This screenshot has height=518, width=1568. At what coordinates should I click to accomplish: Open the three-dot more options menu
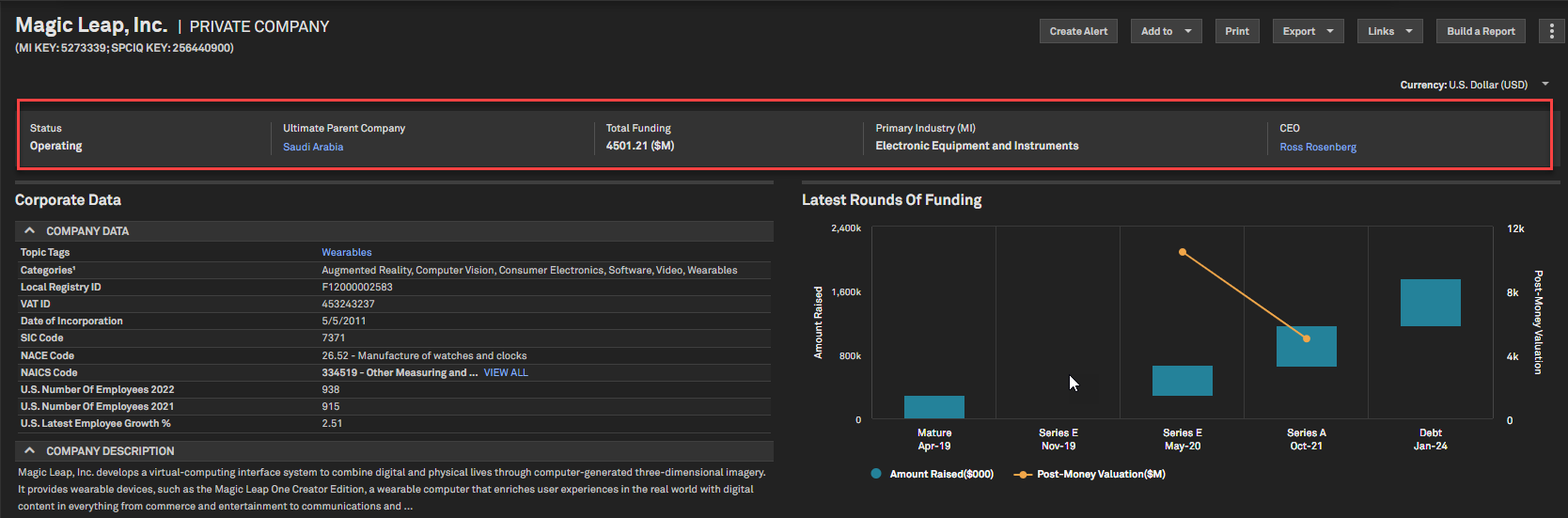(1551, 31)
